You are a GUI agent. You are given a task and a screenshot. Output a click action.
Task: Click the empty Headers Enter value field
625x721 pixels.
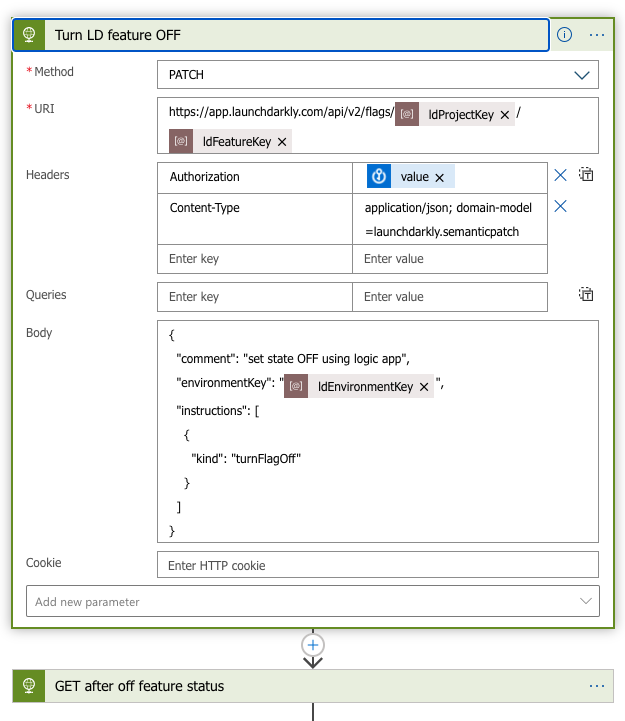tap(450, 259)
